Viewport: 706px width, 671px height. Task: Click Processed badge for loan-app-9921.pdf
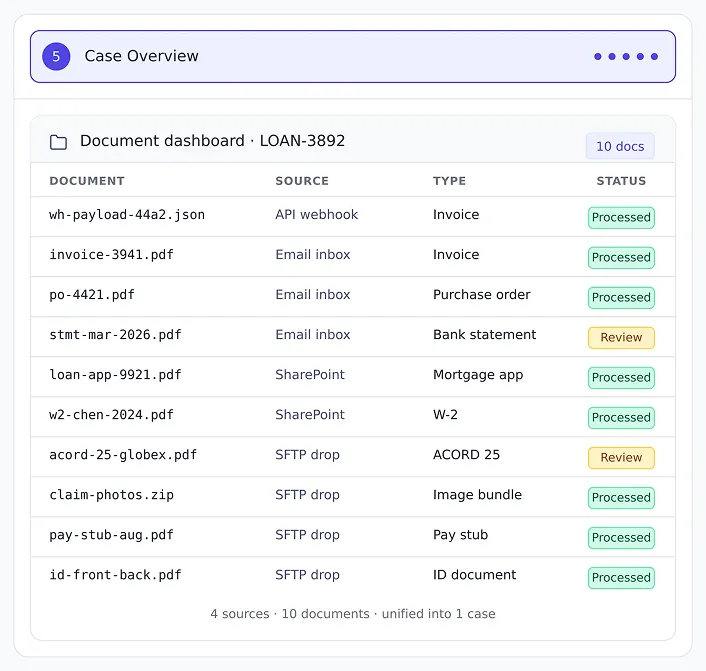[621, 378]
